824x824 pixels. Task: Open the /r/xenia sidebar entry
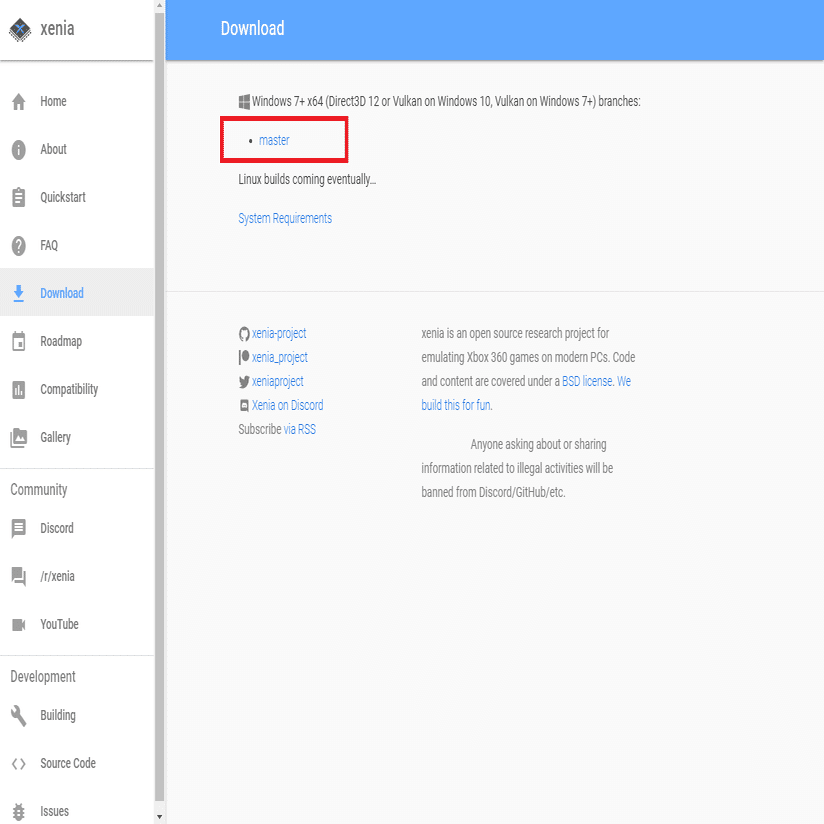tap(77, 576)
